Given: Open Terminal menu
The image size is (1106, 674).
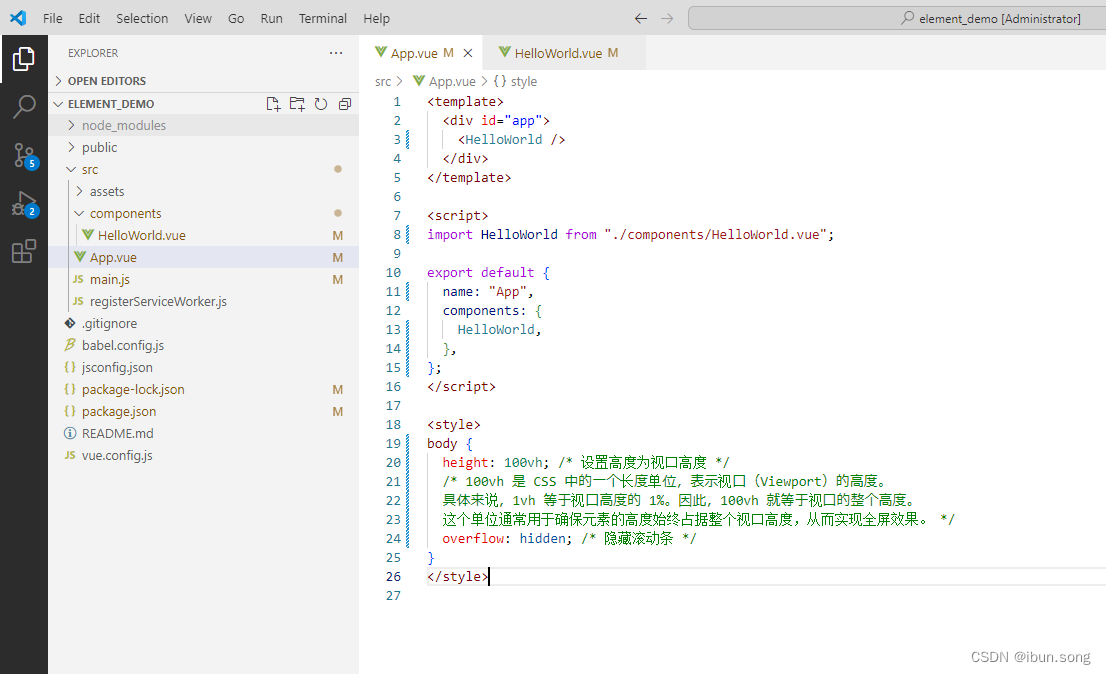Looking at the screenshot, I should (322, 18).
